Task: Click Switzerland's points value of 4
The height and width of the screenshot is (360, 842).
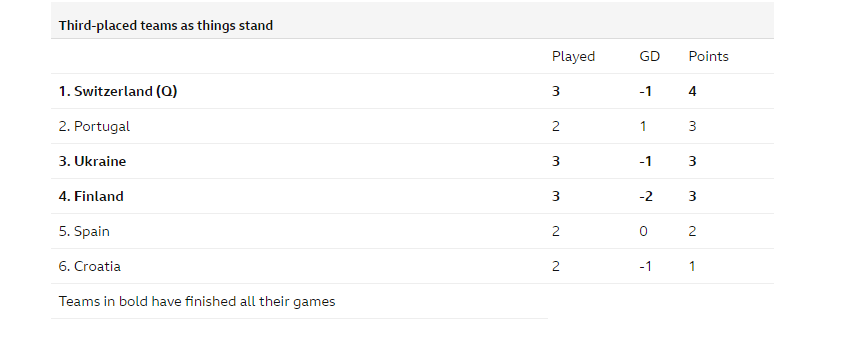Action: 692,91
